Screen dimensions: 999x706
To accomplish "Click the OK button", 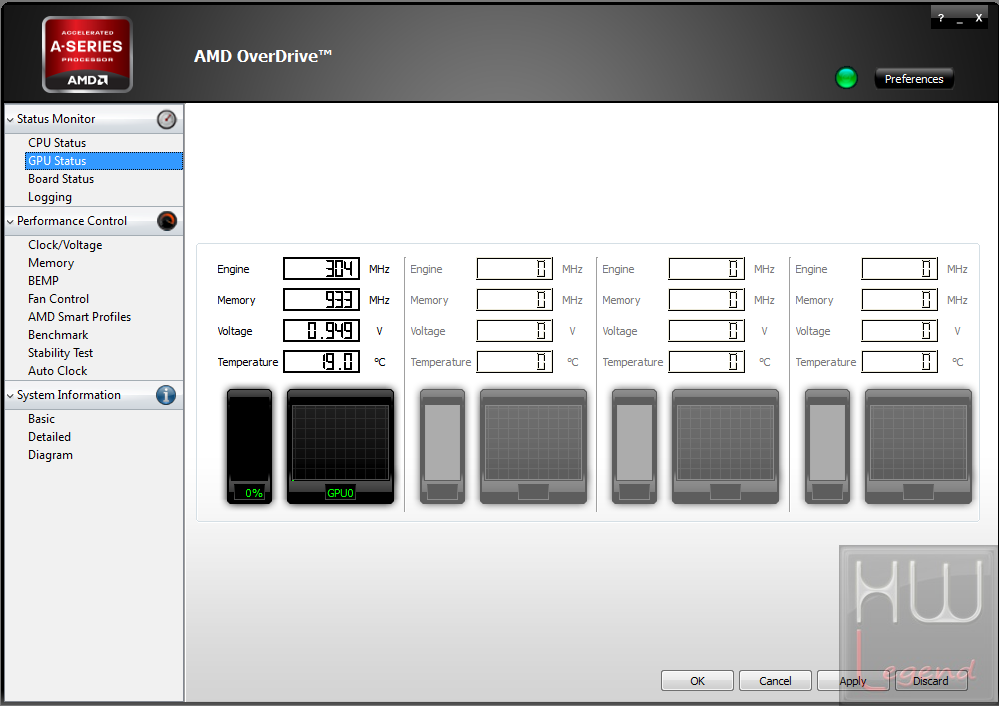I will click(697, 681).
